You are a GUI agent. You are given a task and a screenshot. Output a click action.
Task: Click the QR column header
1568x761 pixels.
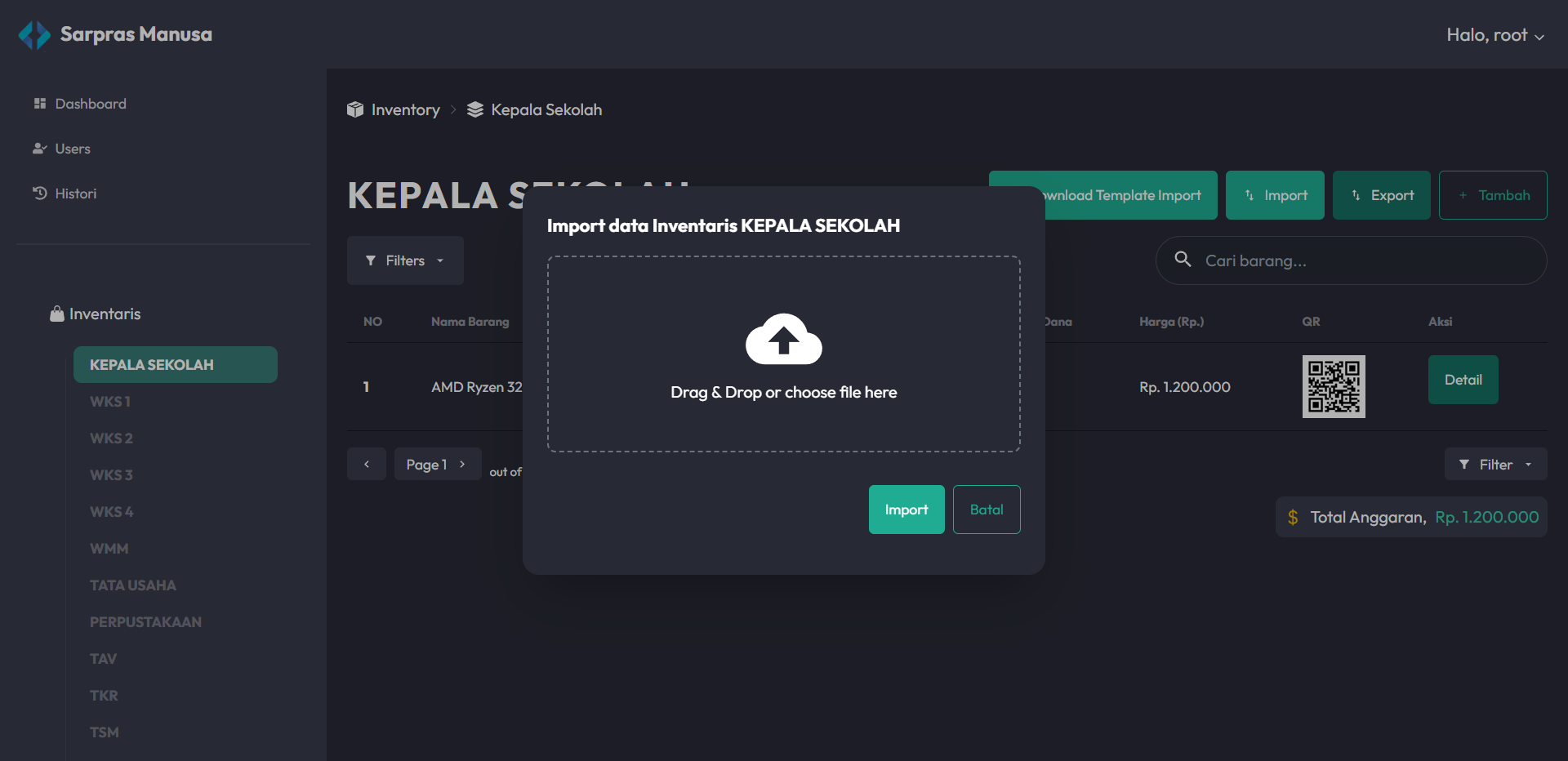(1311, 322)
